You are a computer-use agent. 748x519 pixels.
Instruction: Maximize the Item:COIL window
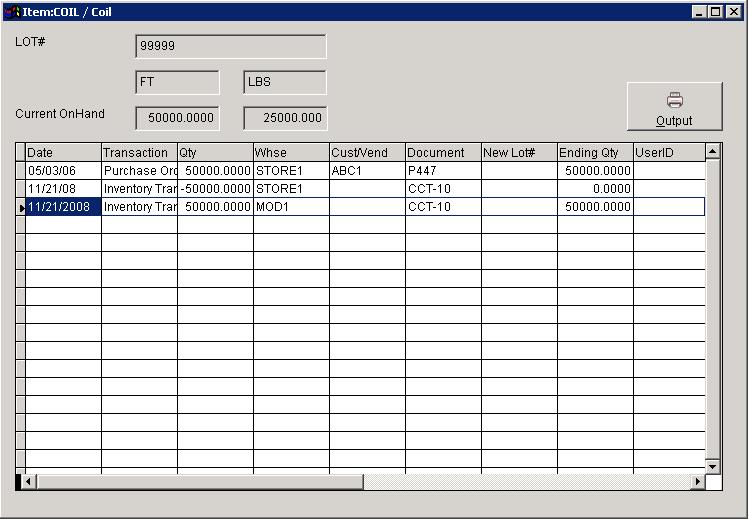(x=716, y=12)
